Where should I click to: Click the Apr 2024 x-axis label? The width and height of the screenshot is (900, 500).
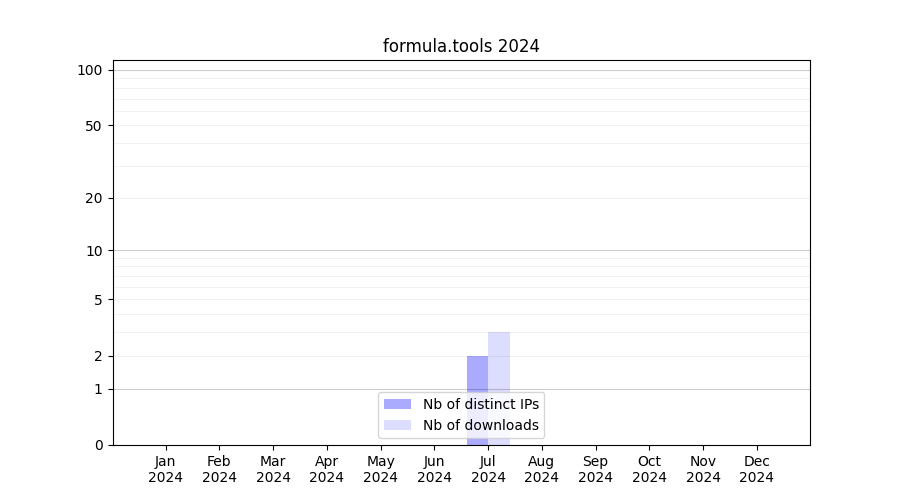pyautogui.click(x=327, y=469)
